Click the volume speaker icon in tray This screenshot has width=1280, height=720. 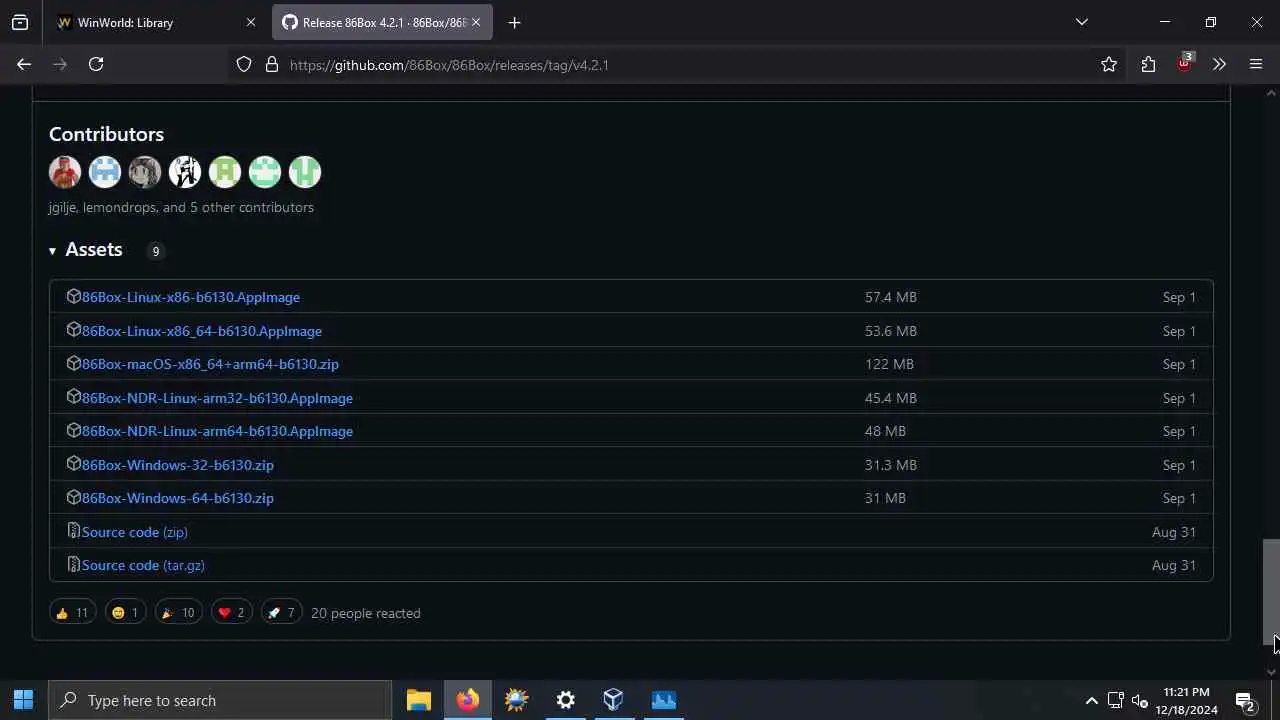[x=1139, y=700]
